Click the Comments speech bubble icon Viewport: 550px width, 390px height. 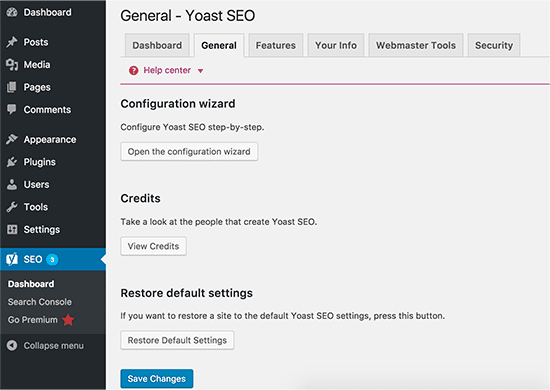click(x=12, y=109)
